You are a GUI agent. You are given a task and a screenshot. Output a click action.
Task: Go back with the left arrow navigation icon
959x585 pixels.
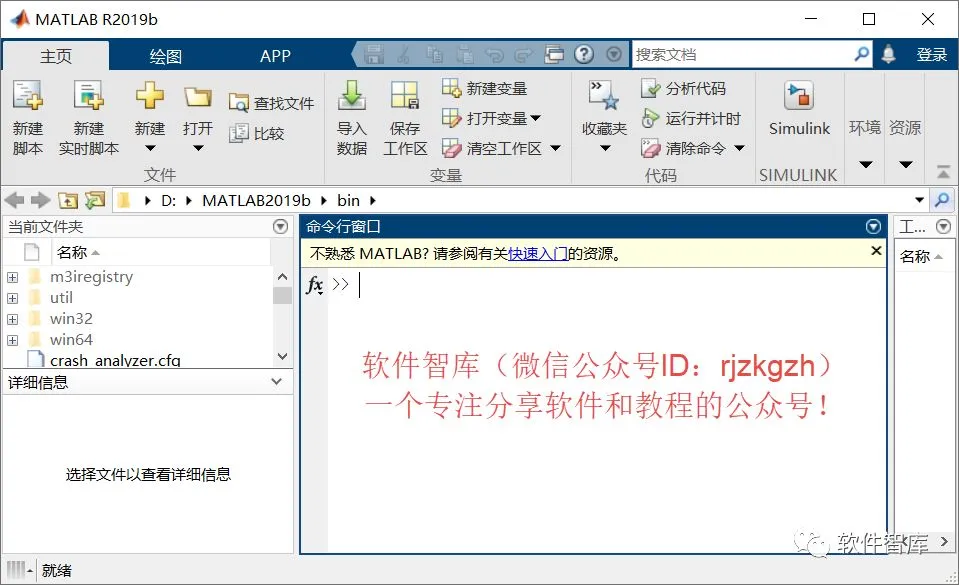[x=14, y=200]
